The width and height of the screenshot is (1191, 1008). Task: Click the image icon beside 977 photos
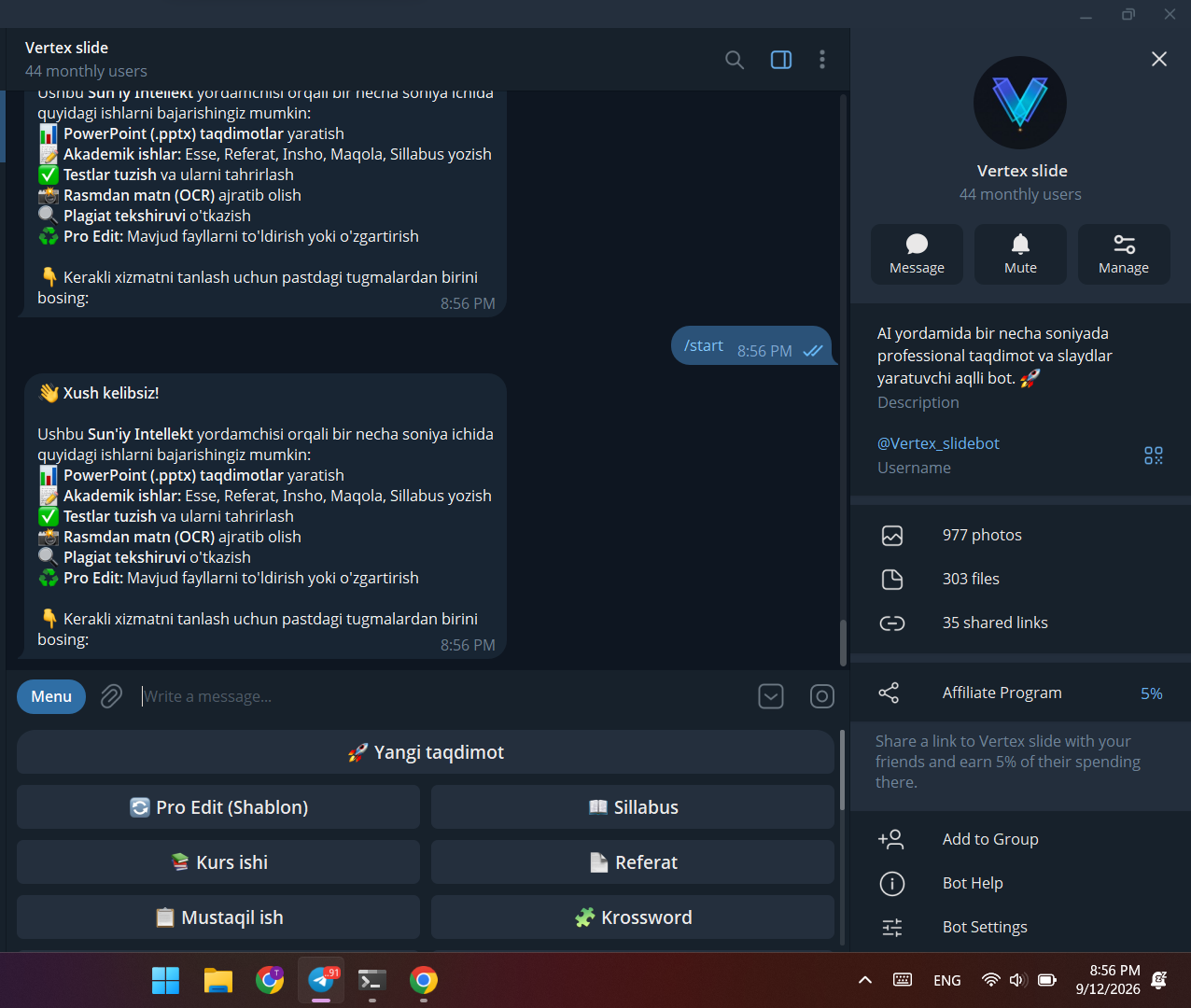(x=892, y=536)
